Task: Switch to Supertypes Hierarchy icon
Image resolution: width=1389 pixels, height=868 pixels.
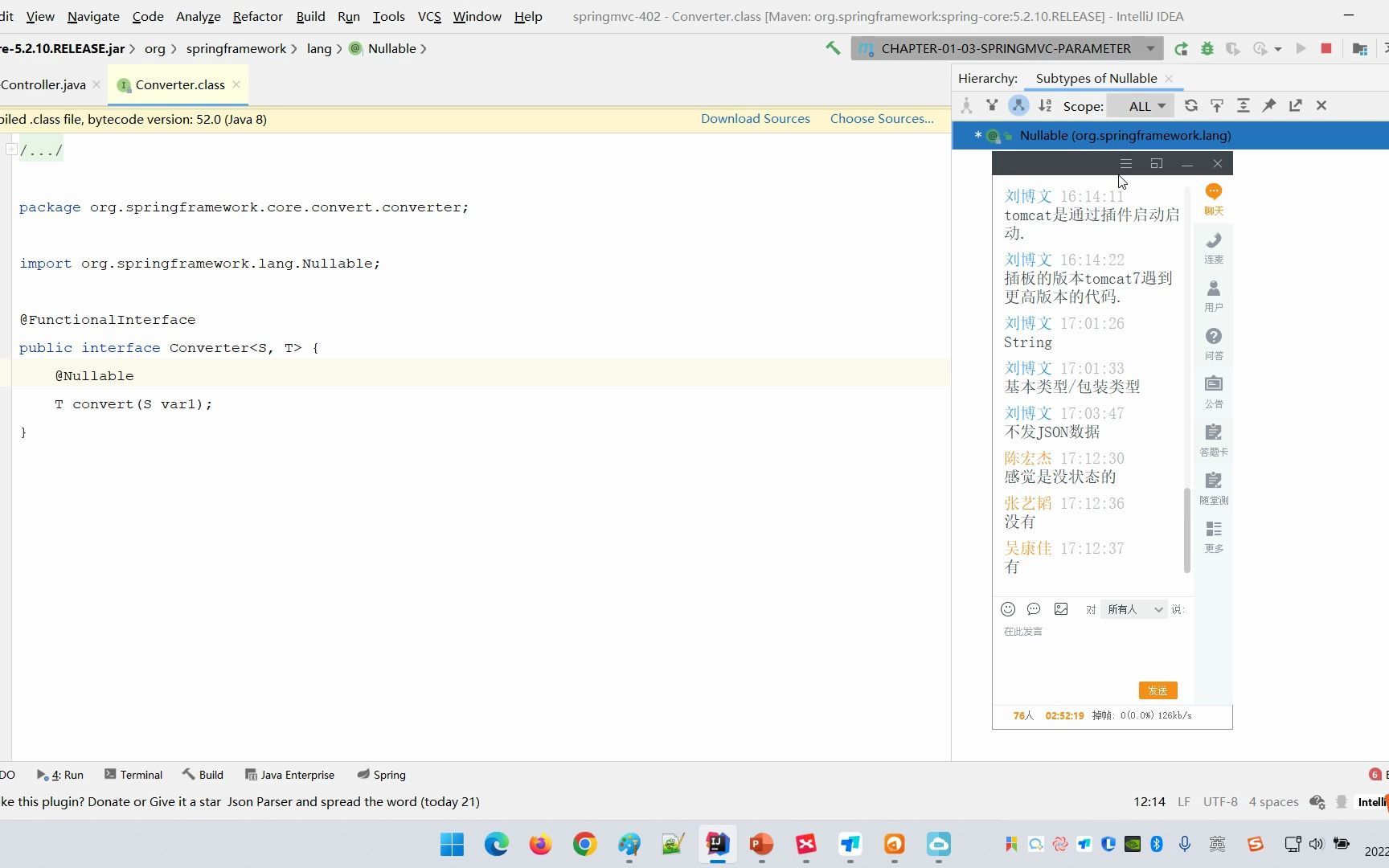Action: [x=992, y=105]
